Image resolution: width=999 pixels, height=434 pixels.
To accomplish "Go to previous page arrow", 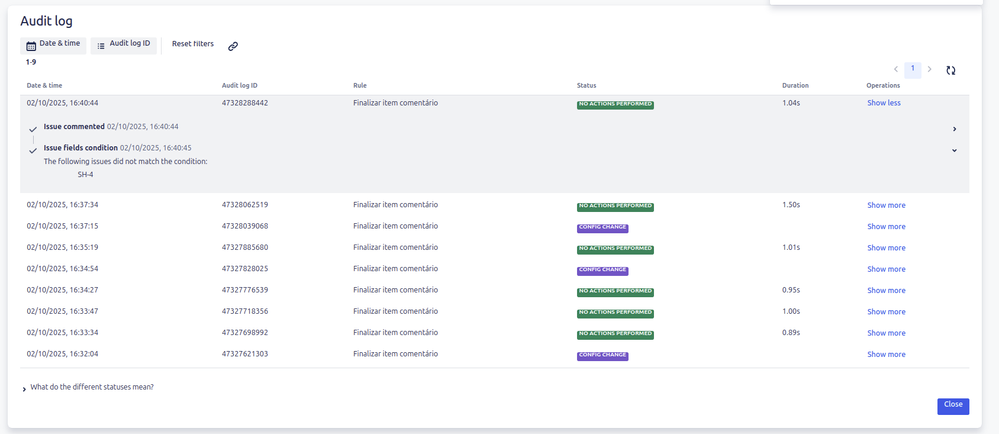I will 896,69.
